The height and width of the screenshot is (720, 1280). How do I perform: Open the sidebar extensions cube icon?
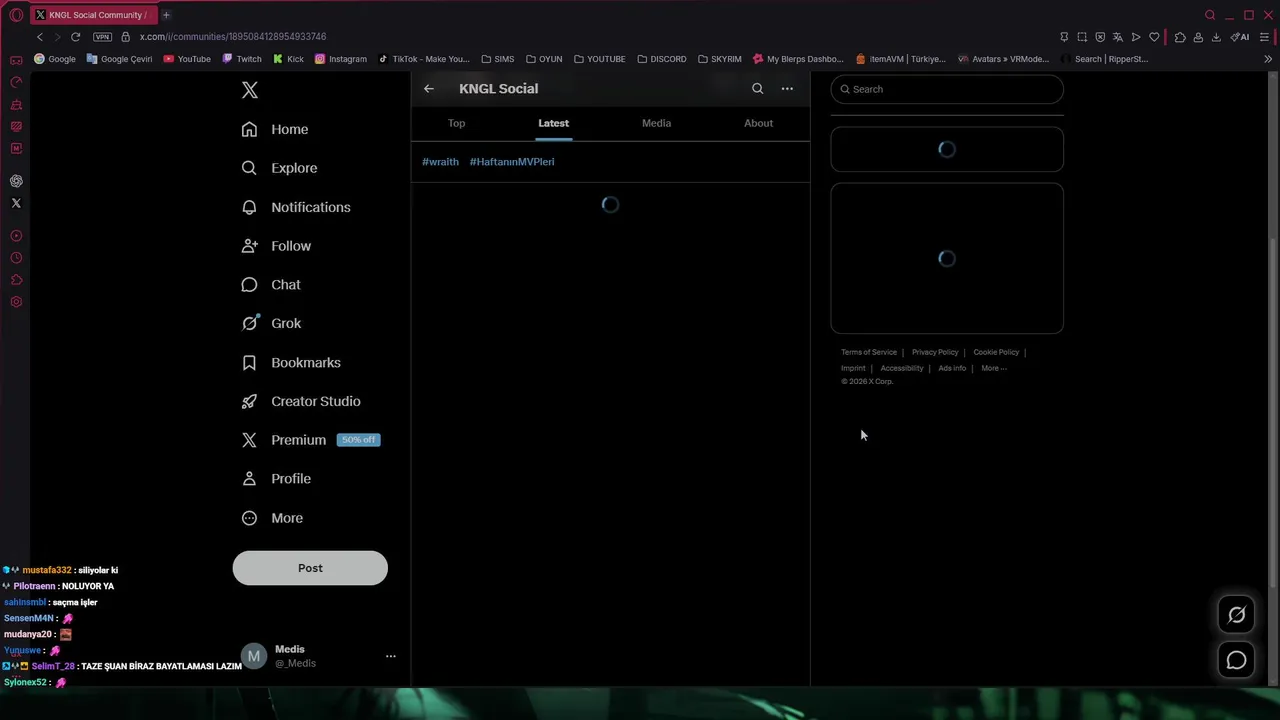click(x=16, y=280)
